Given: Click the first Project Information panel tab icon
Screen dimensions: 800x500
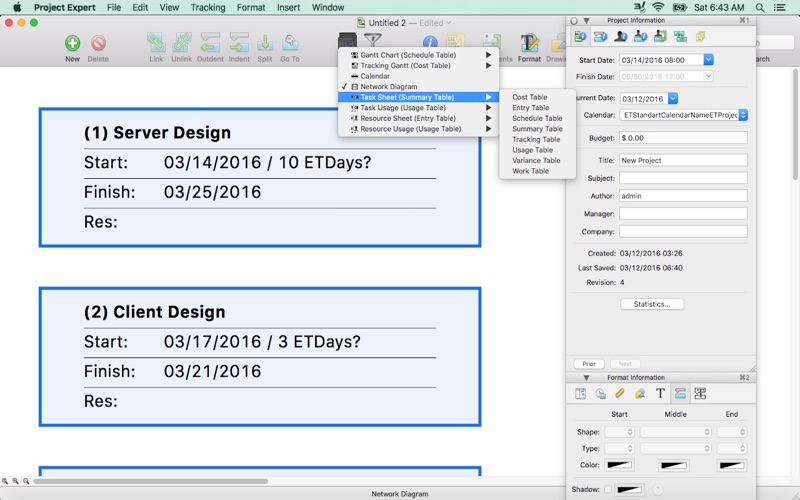Looking at the screenshot, I should coord(581,37).
